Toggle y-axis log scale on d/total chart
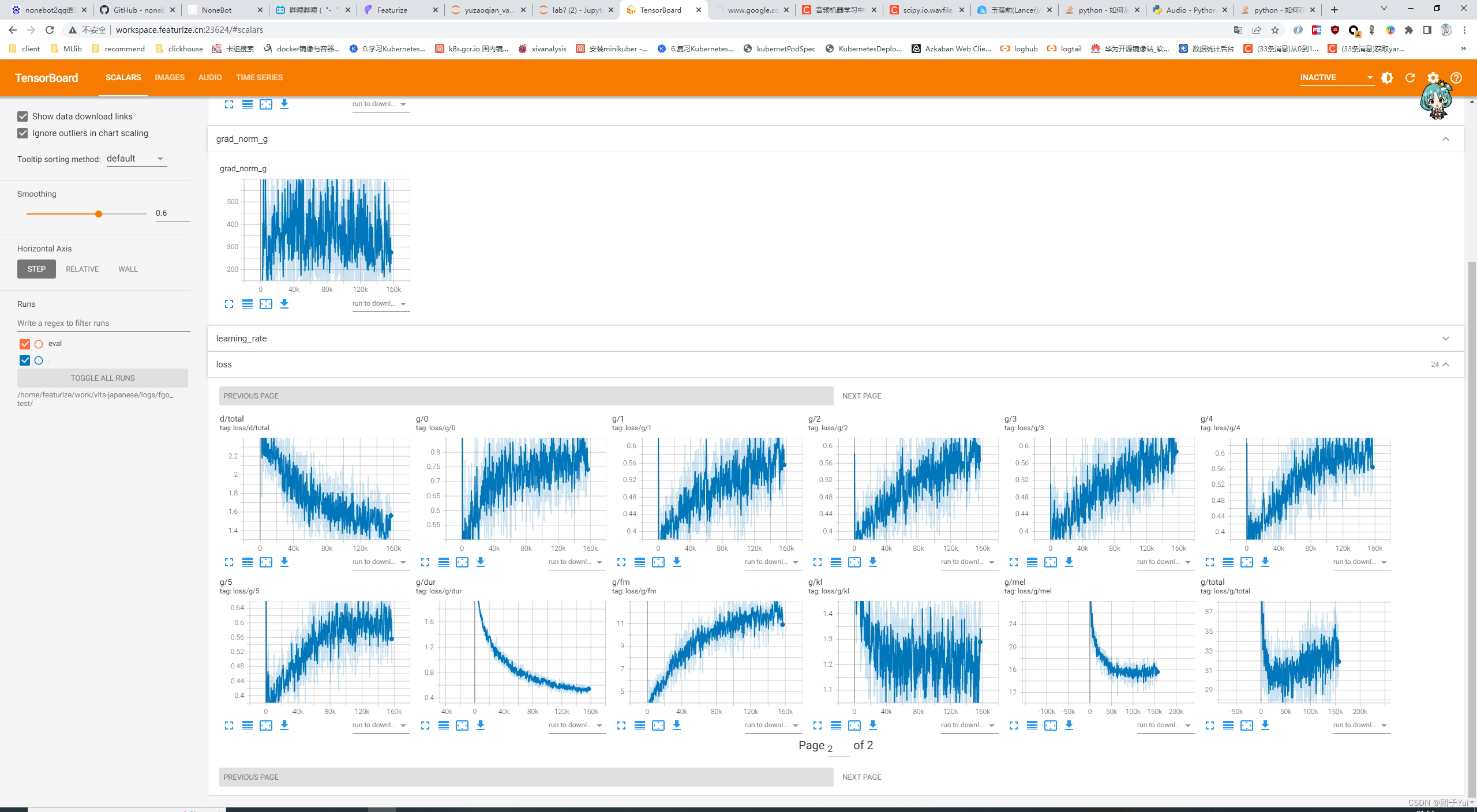Screen dimensions: 1477x812 248,562
